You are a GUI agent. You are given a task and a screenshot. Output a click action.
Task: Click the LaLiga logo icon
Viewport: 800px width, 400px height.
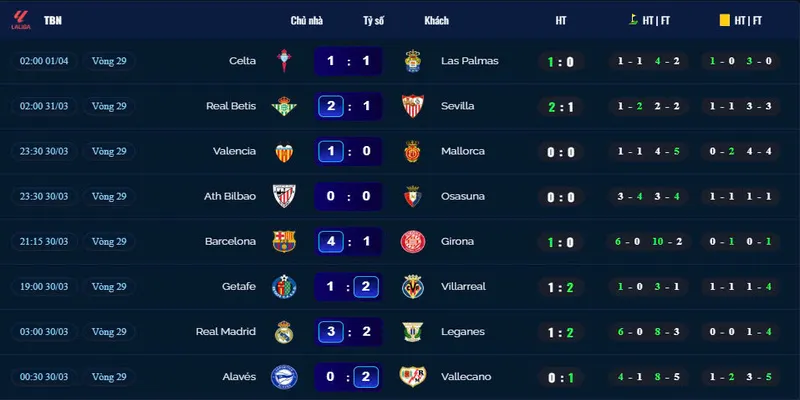tap(21, 20)
